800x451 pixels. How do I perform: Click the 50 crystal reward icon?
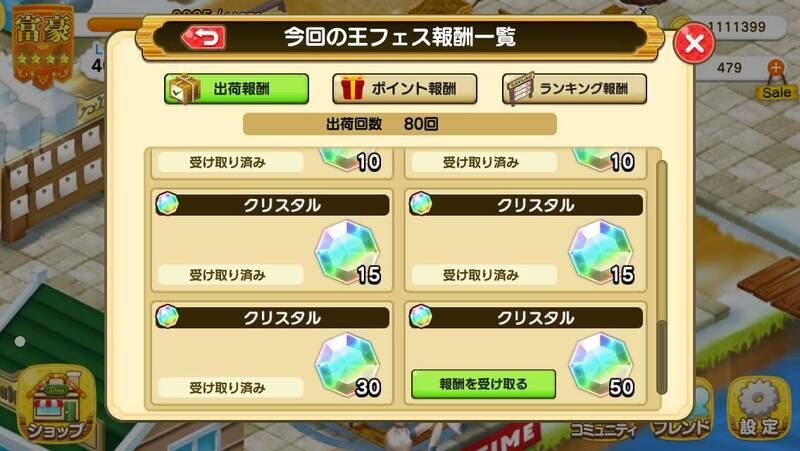click(x=601, y=365)
